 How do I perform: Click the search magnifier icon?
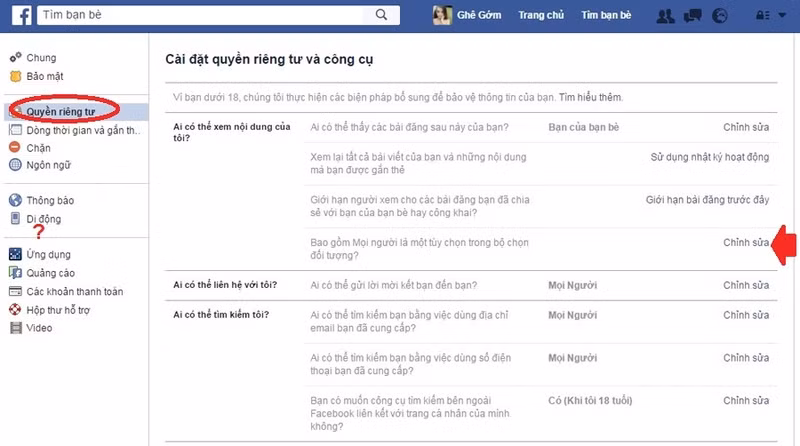pos(381,15)
